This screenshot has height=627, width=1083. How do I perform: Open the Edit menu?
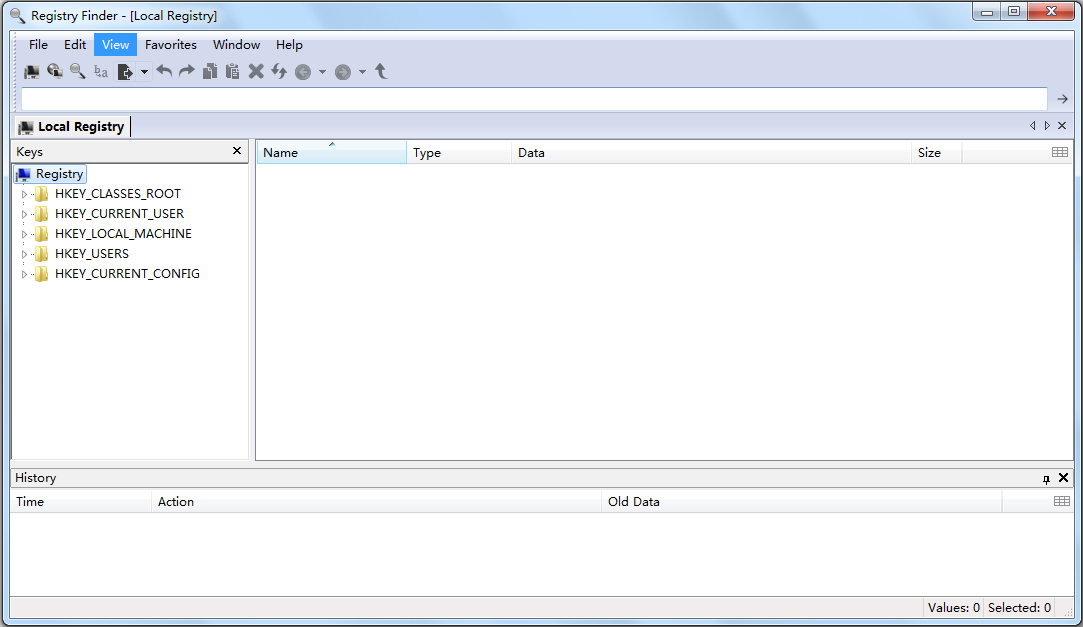point(75,45)
